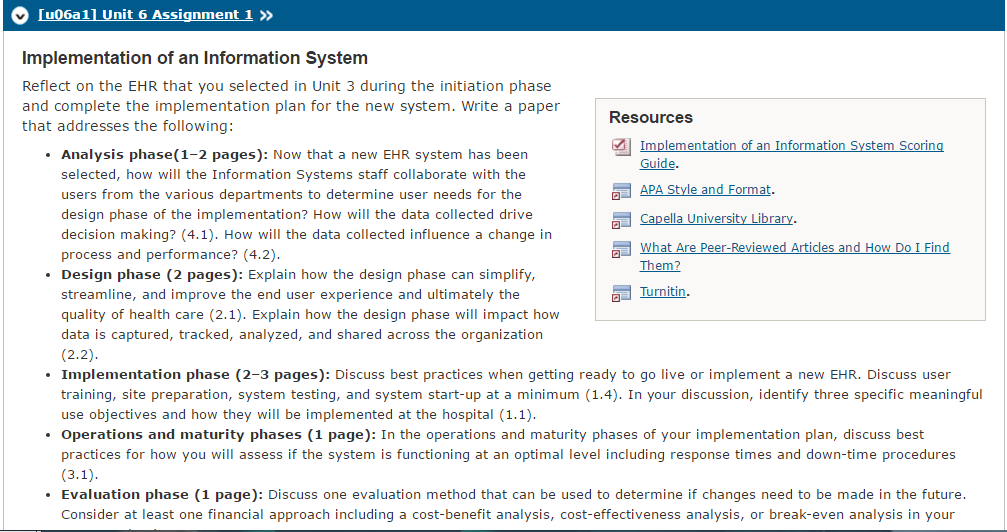Click the icon beside APA Style and Format
Screen dimensions: 1007x532
[x=621, y=191]
